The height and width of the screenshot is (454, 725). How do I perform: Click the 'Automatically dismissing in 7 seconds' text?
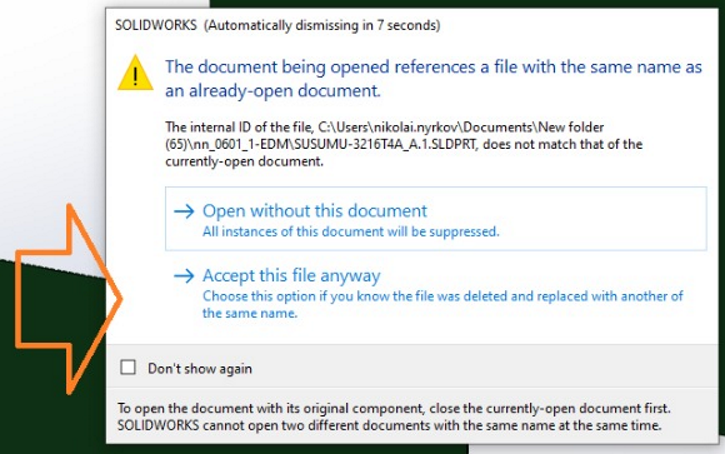point(321,24)
